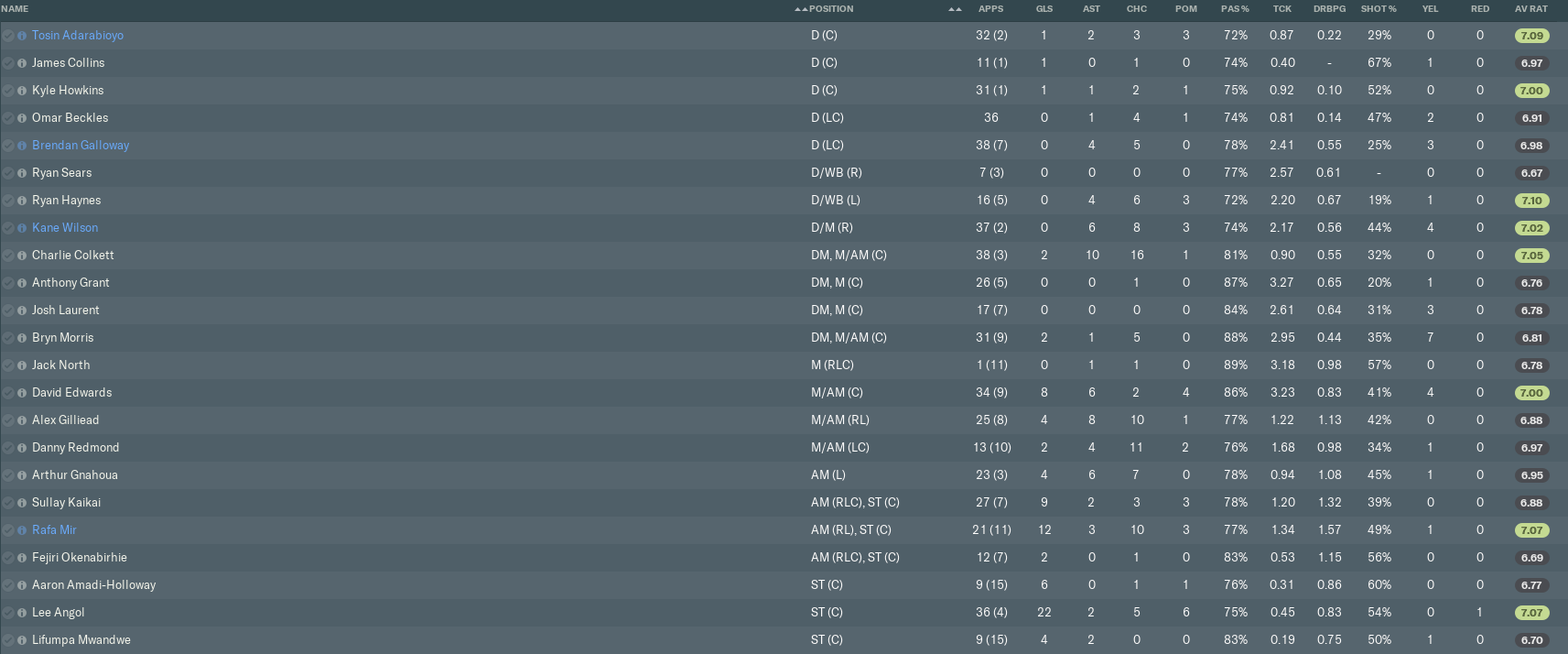This screenshot has height=654, width=1568.
Task: Open info icon for David Edwards
Action: pos(22,393)
